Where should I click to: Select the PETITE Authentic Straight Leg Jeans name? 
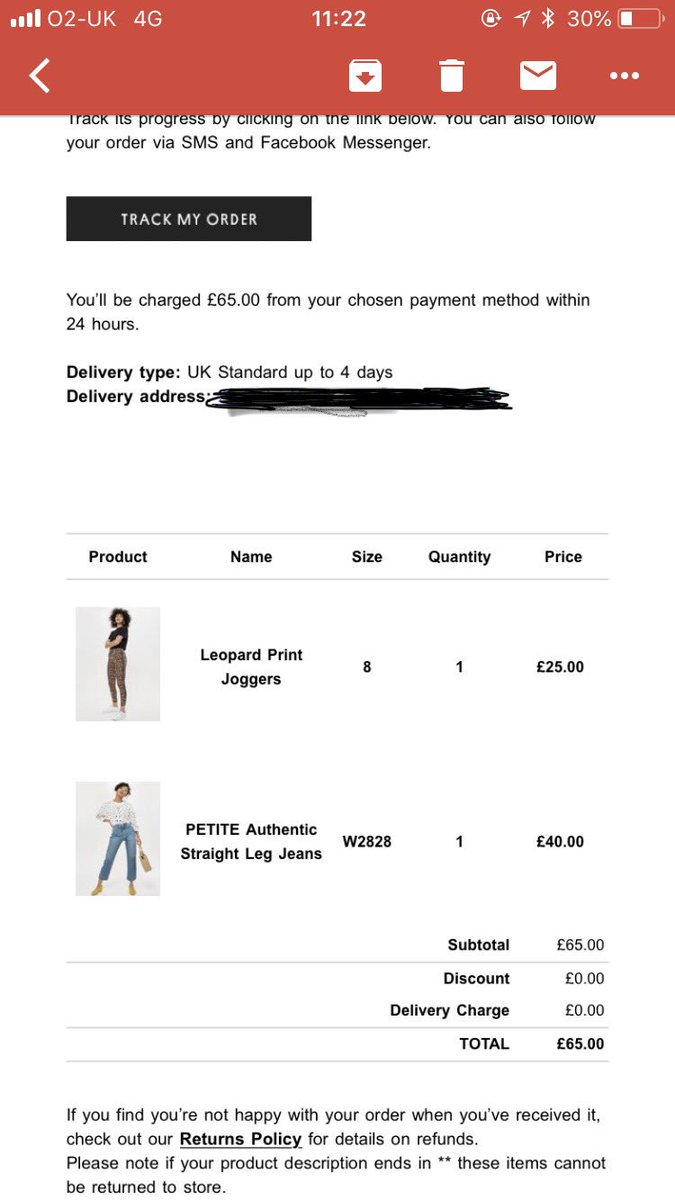[251, 842]
